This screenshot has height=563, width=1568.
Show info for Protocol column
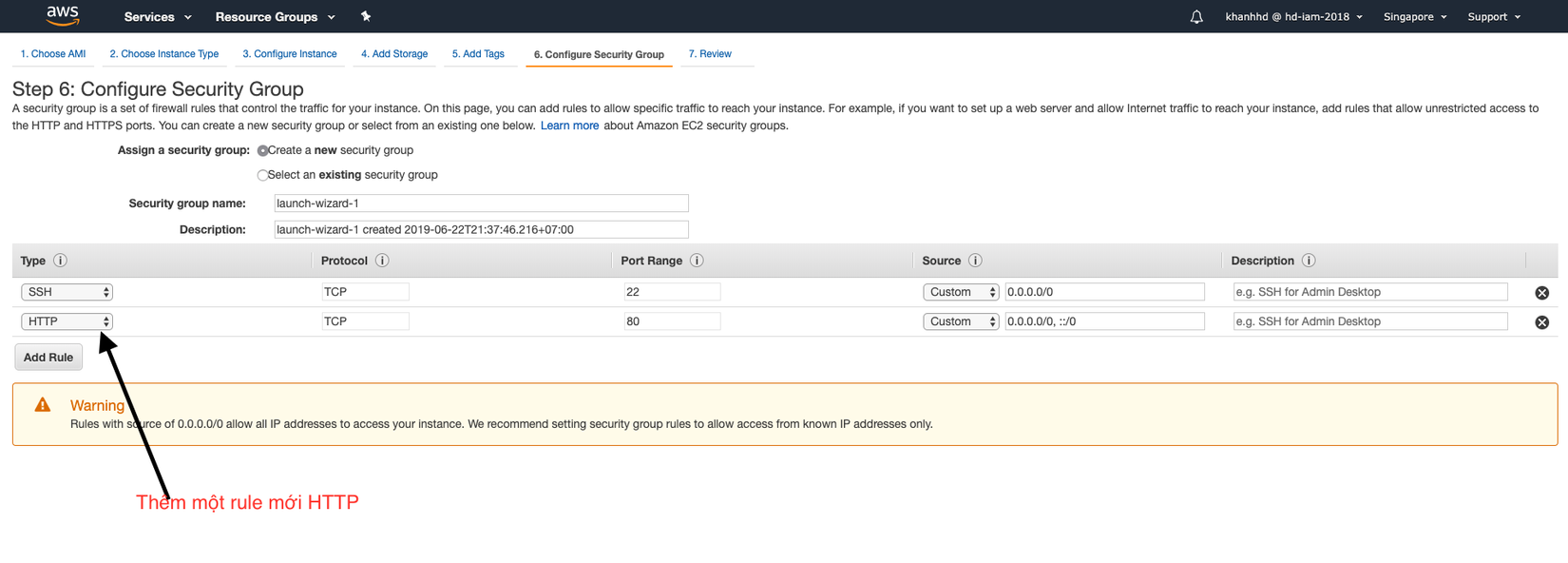(382, 261)
